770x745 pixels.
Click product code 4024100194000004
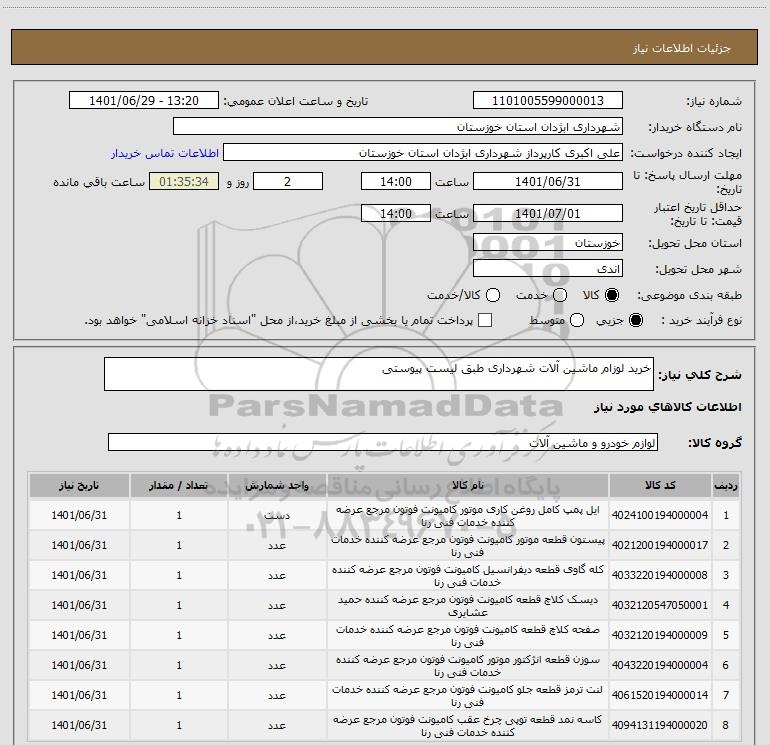click(660, 515)
